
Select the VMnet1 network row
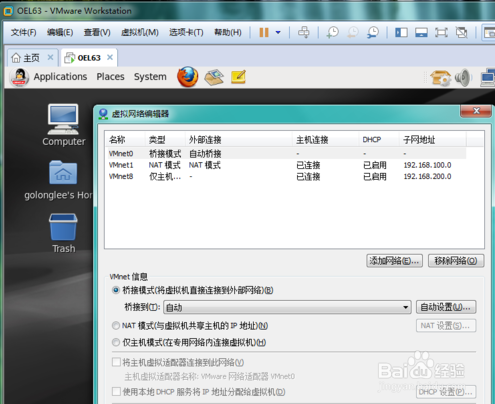pyautogui.click(x=285, y=165)
